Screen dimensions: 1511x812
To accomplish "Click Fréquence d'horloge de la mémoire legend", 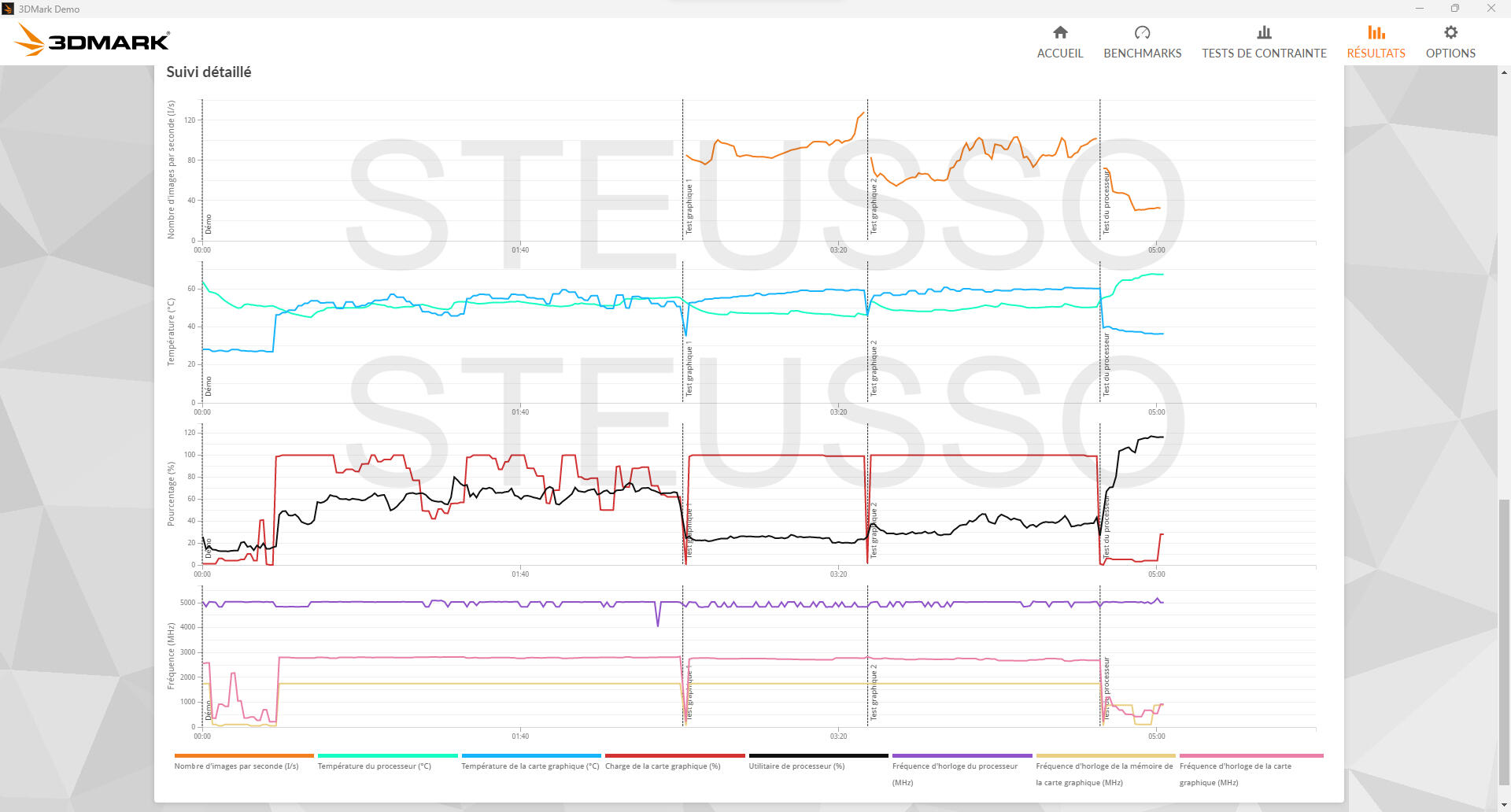I will point(1103,766).
